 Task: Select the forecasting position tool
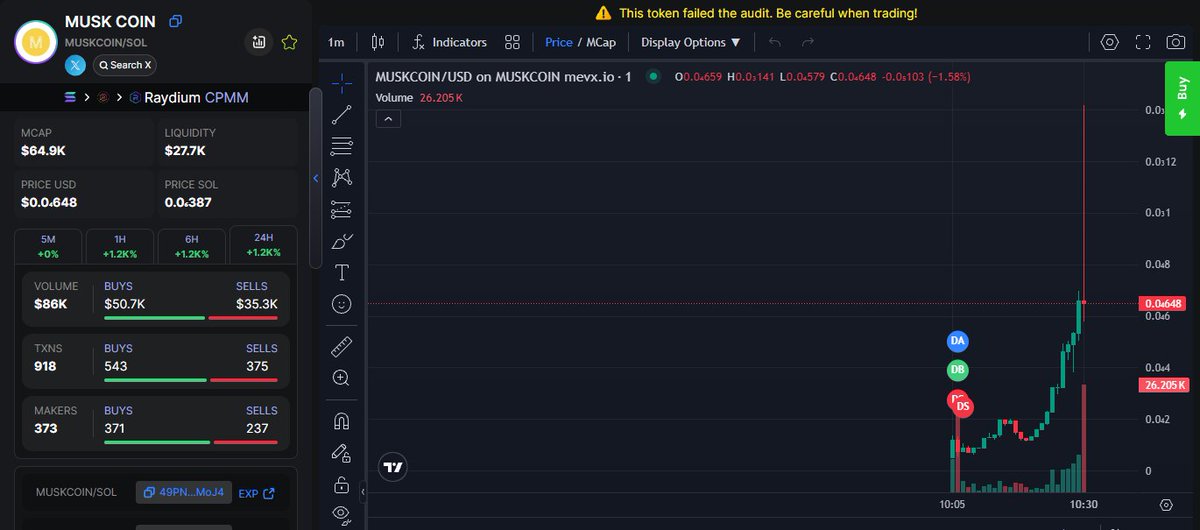click(x=341, y=210)
